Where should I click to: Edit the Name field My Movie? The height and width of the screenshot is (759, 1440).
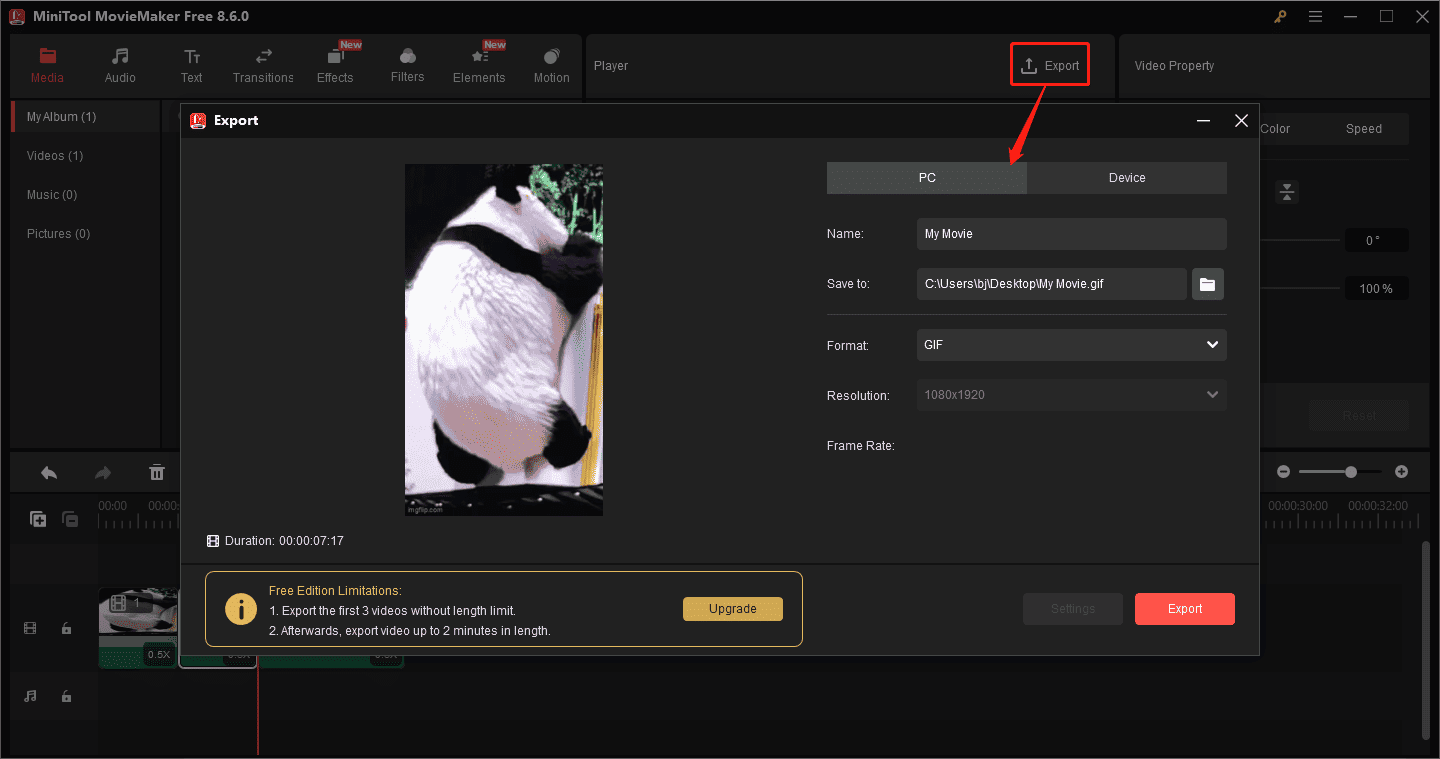click(1071, 234)
